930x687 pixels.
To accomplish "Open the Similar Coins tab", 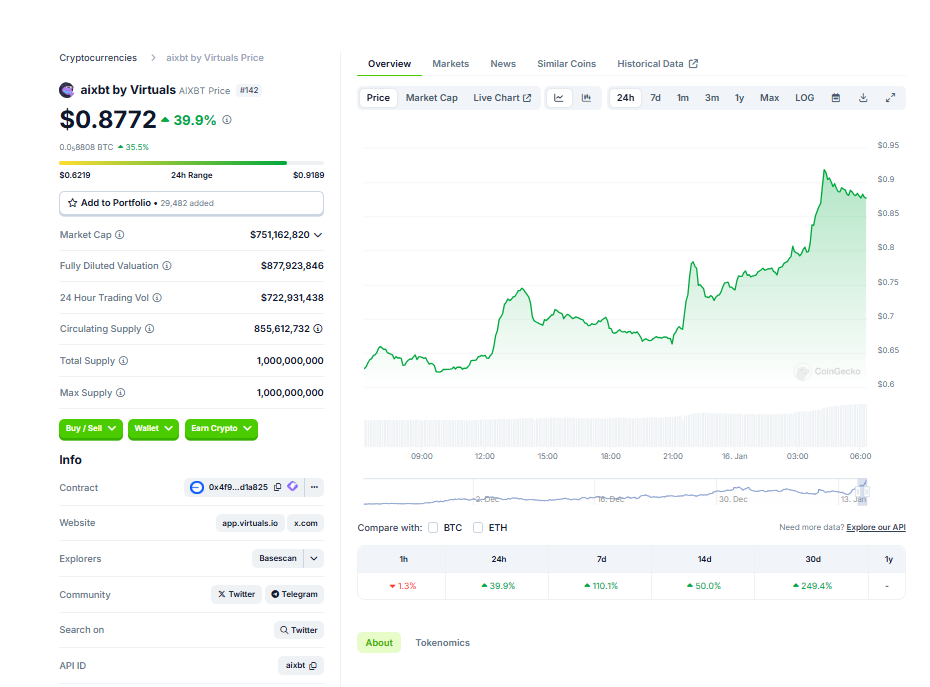I will (566, 63).
